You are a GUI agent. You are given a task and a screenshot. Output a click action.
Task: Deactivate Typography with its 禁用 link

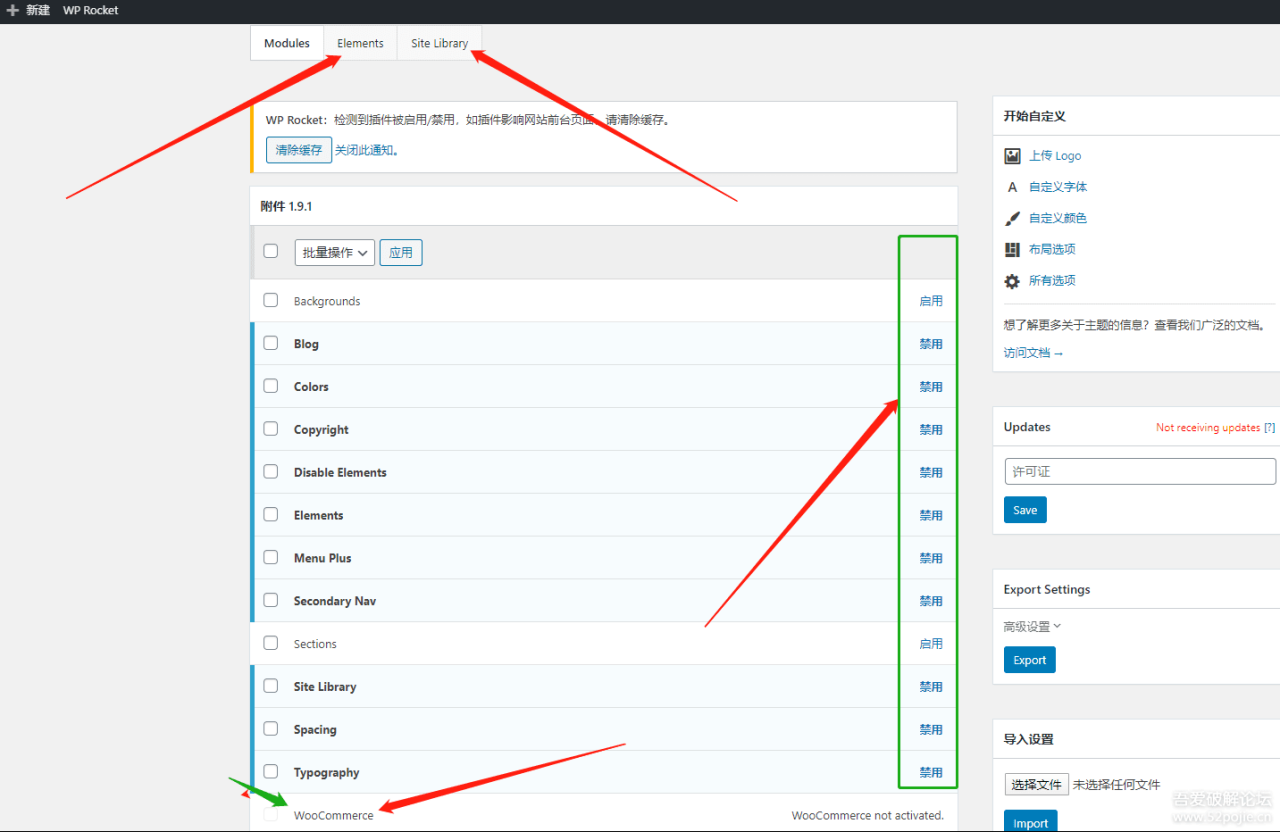tap(931, 773)
